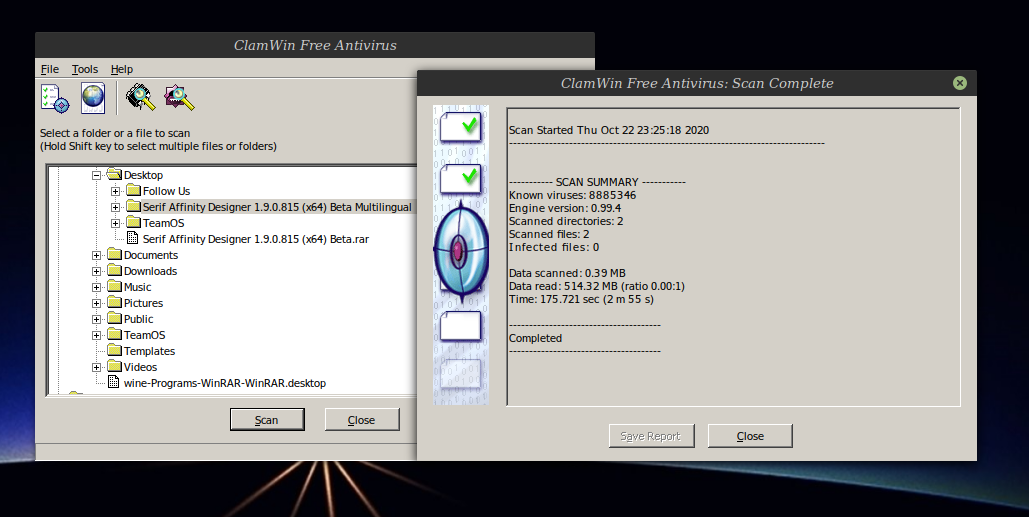Select the Templates tree item
This screenshot has height=517, width=1029.
pyautogui.click(x=150, y=351)
